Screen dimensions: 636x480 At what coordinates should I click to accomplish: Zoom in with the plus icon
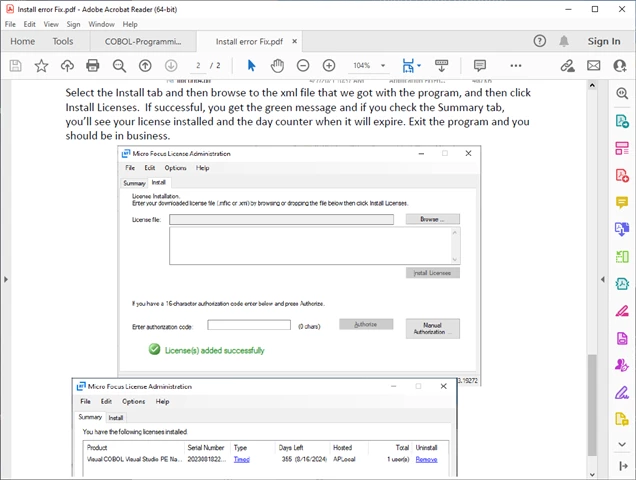coord(329,65)
